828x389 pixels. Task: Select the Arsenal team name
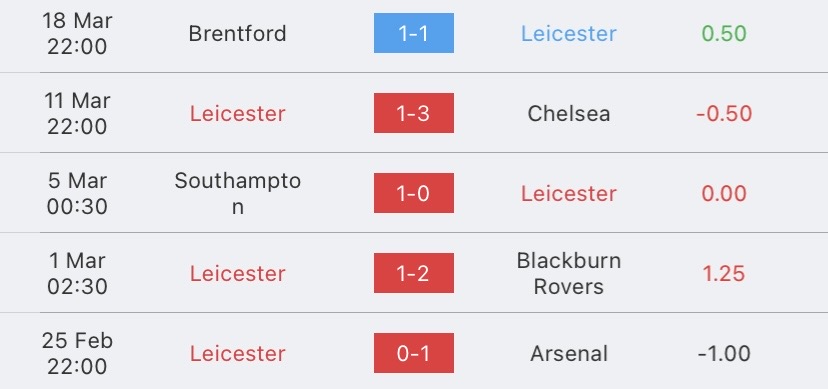pyautogui.click(x=569, y=354)
